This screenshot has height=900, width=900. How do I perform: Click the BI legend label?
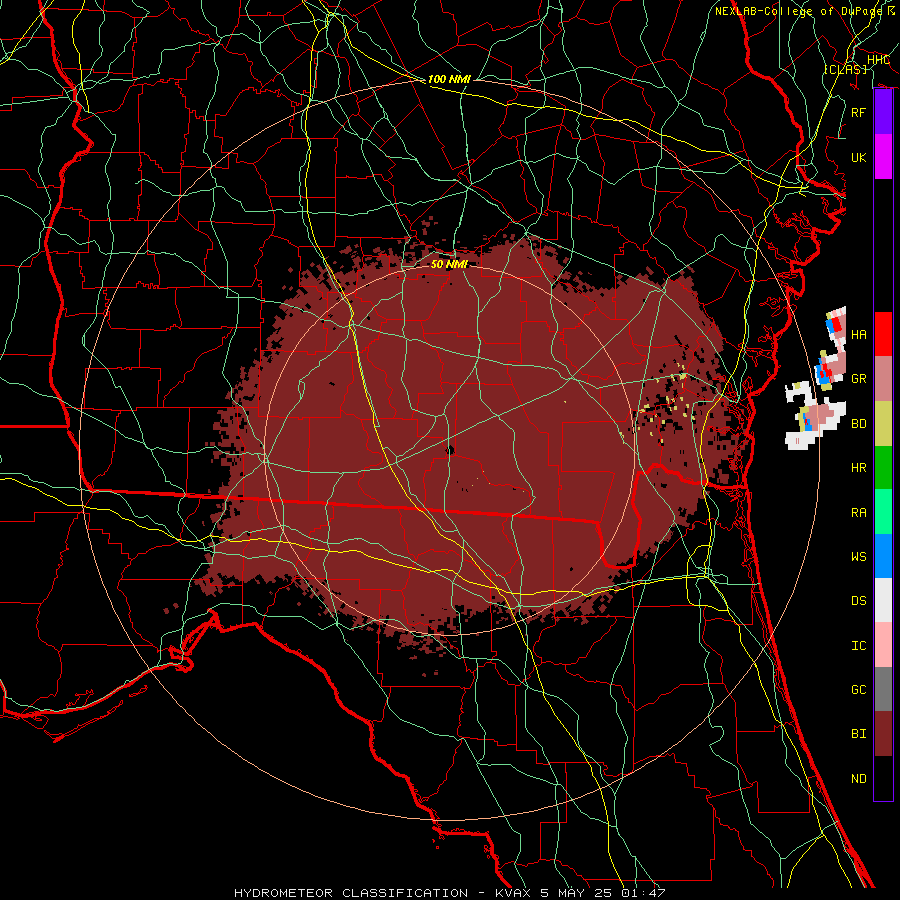859,734
